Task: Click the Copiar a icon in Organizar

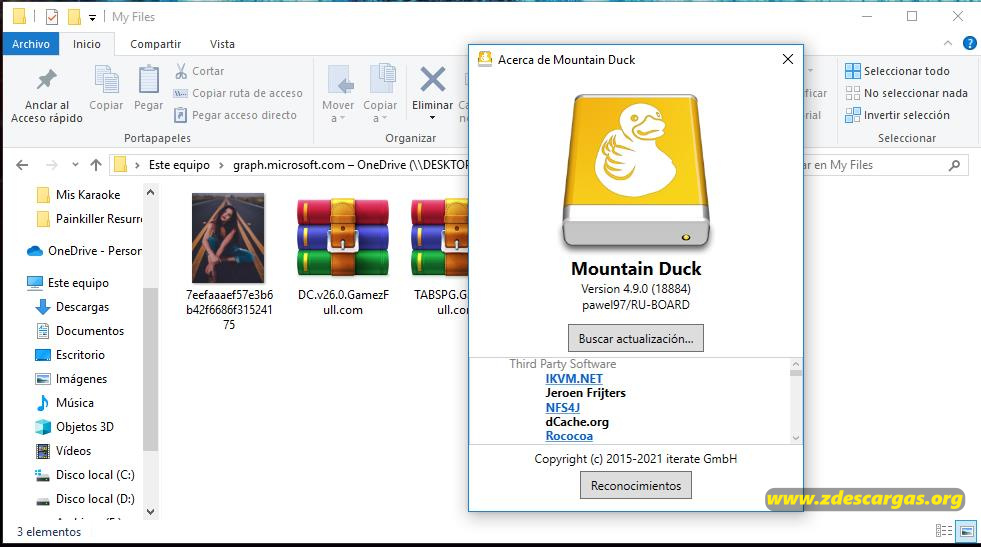Action: click(x=382, y=79)
